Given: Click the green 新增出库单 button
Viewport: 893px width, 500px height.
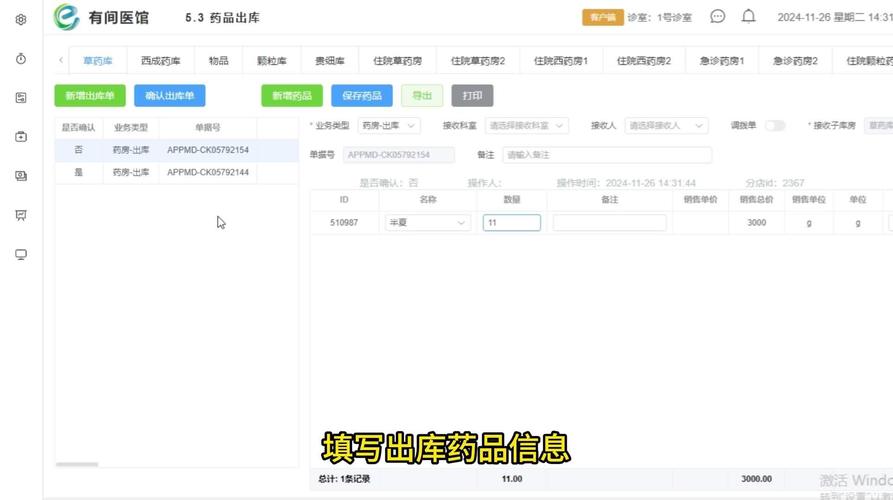Looking at the screenshot, I should click(x=90, y=96).
